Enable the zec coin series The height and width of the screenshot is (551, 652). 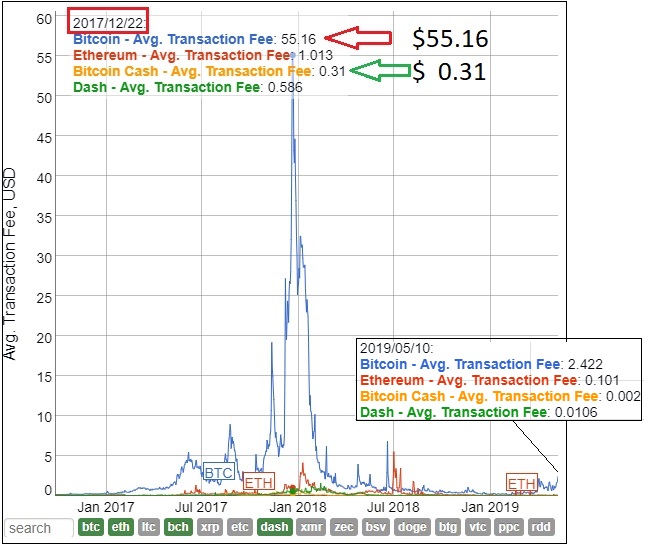[344, 527]
